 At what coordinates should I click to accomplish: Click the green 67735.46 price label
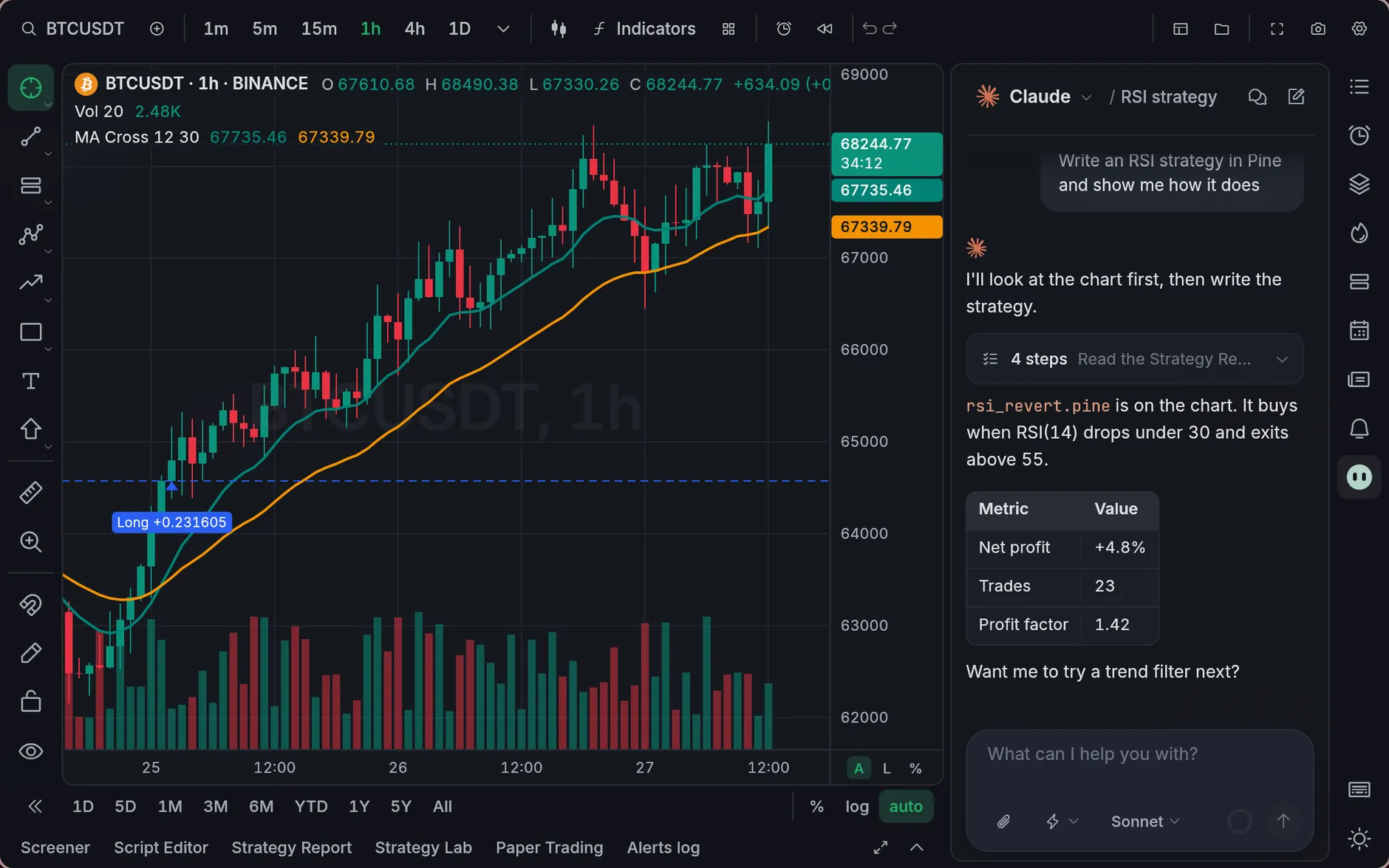point(887,190)
